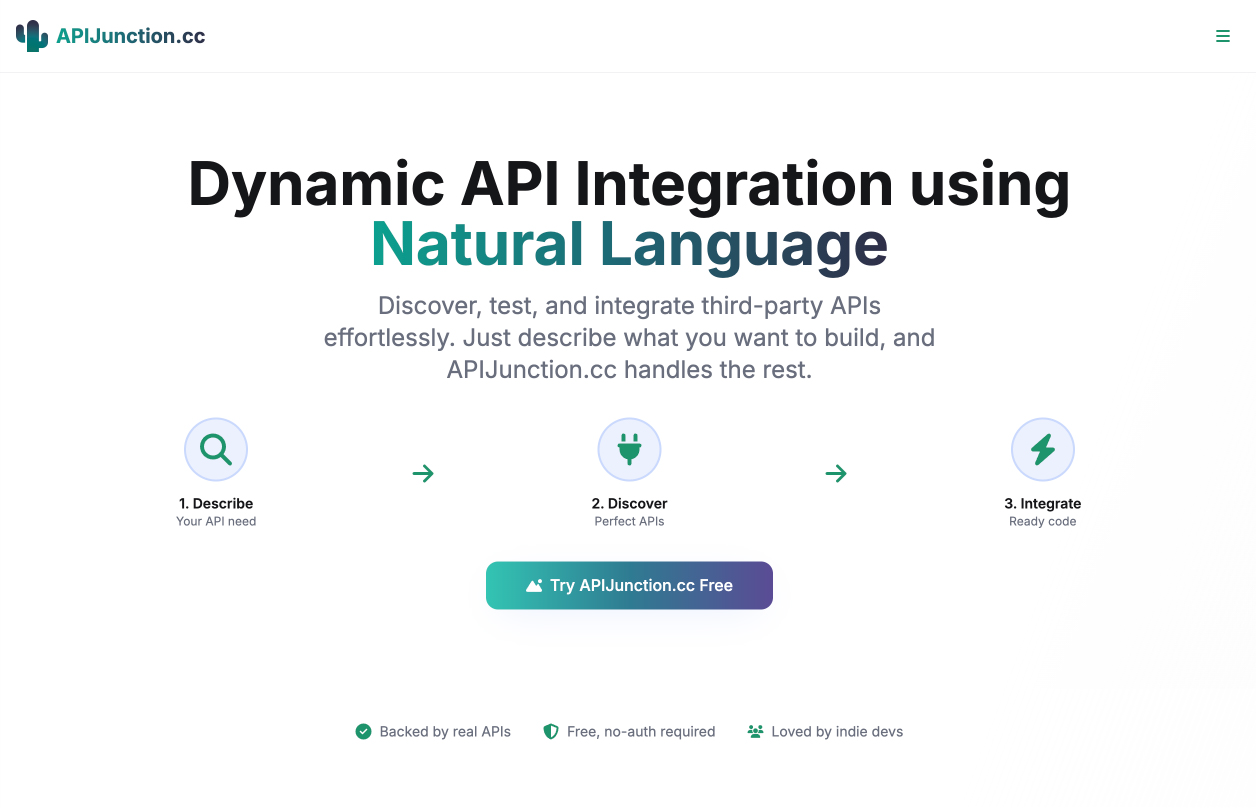
Task: Click the small icon inside the Try button
Action: click(534, 586)
